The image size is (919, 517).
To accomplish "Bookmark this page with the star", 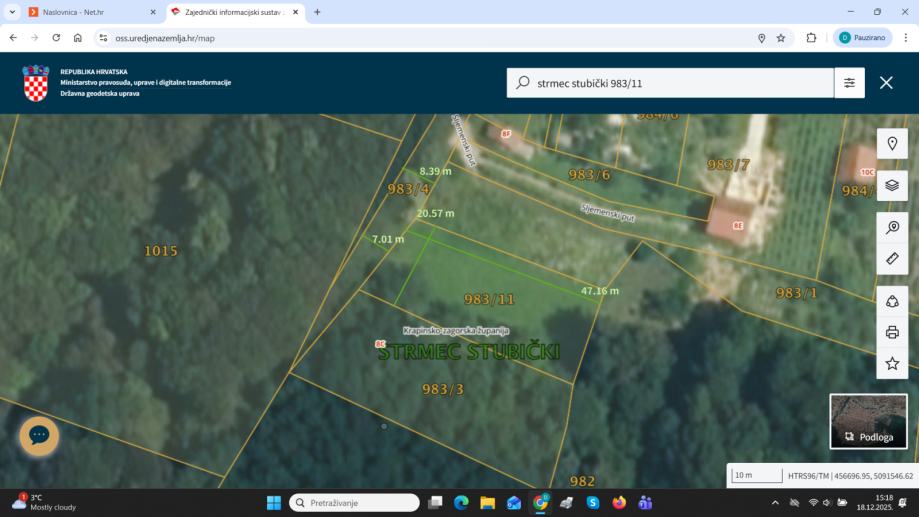I will click(781, 38).
